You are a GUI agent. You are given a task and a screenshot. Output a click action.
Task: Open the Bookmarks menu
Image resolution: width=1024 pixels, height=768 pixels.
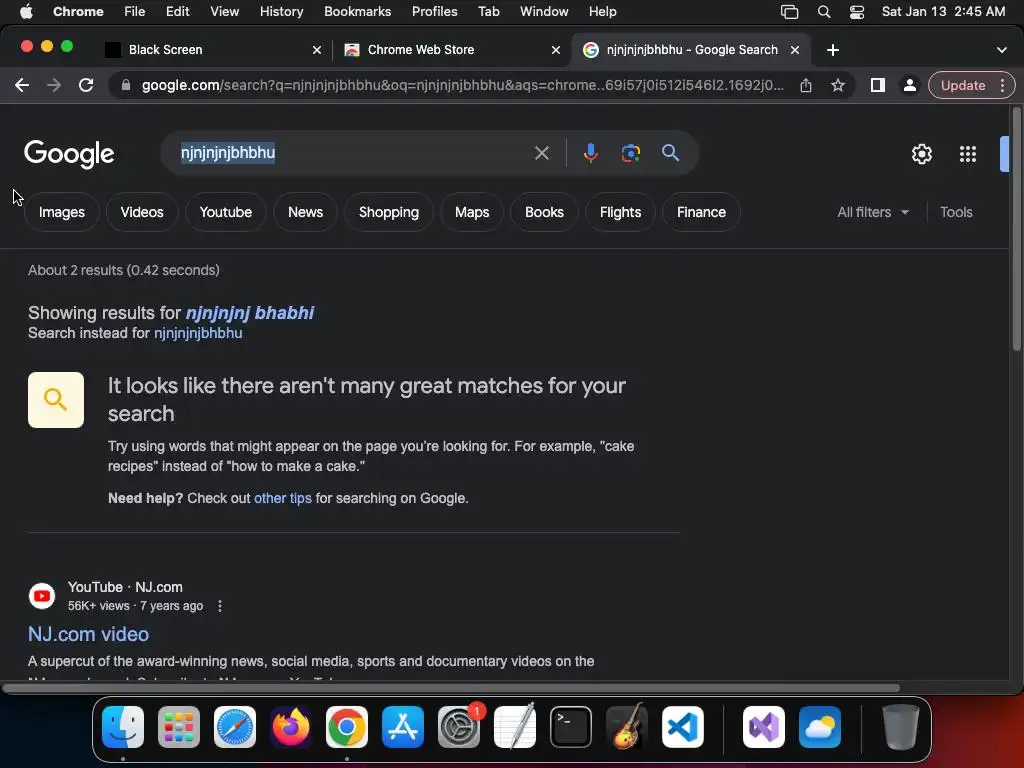pos(357,12)
